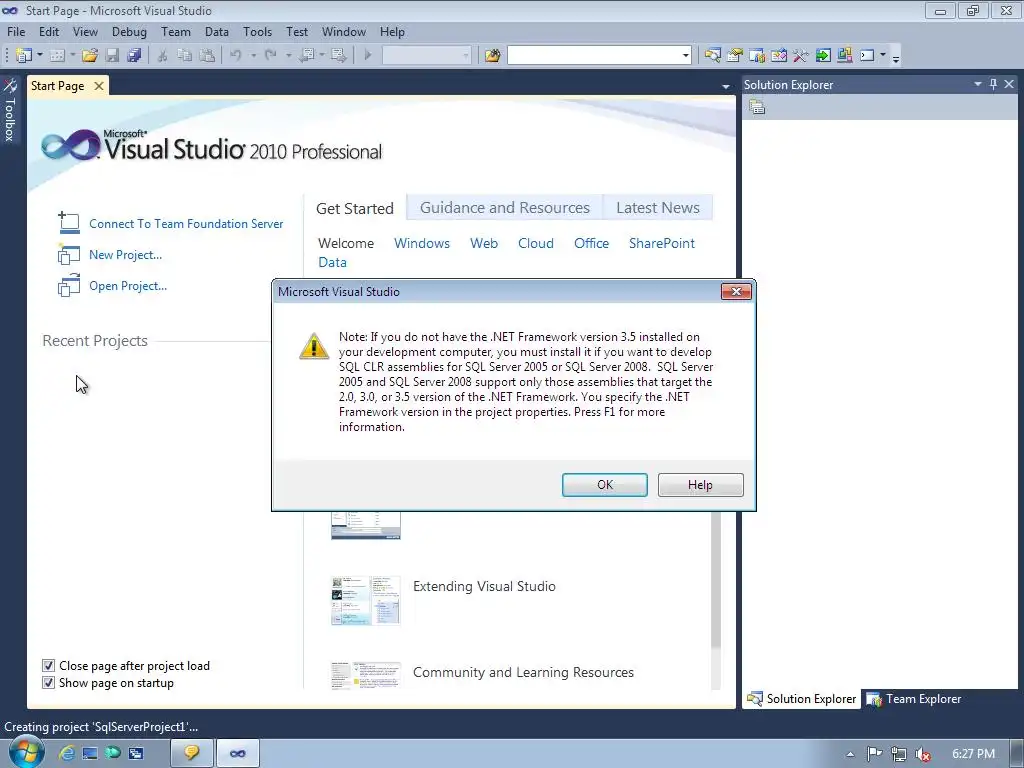Open the File menu

coord(16,32)
